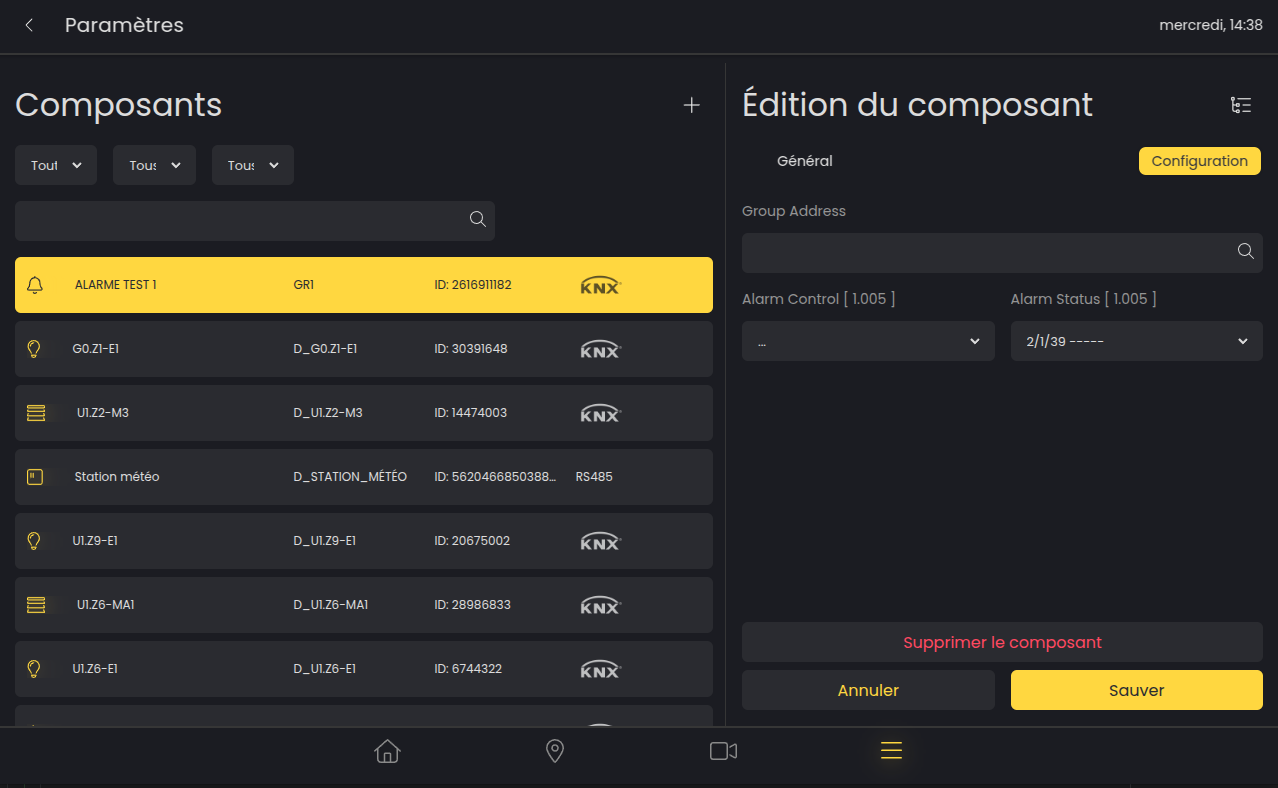Click the search magnifier in components search

477,220
